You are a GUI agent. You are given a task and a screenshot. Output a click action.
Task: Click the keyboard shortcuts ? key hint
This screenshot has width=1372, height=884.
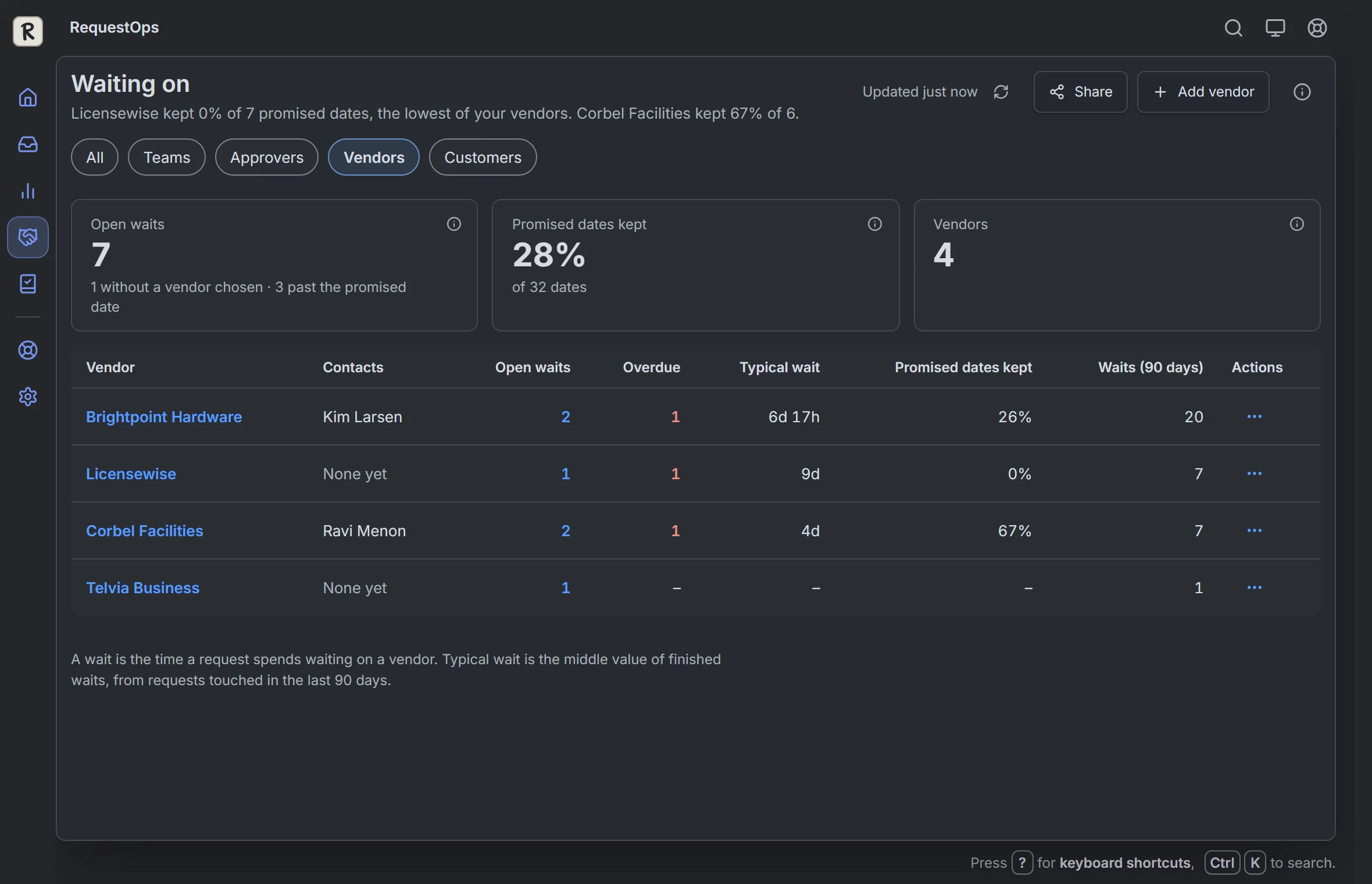pyautogui.click(x=1022, y=862)
